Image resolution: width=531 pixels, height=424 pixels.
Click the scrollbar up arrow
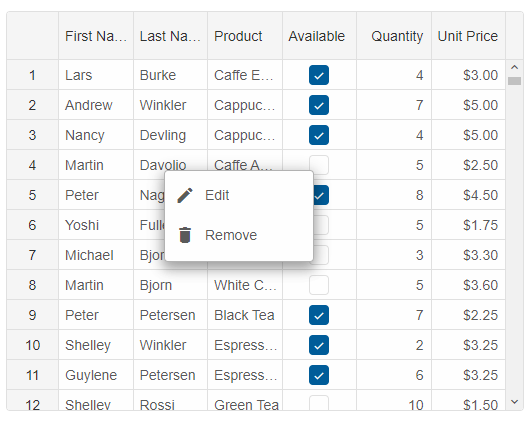(x=514, y=67)
